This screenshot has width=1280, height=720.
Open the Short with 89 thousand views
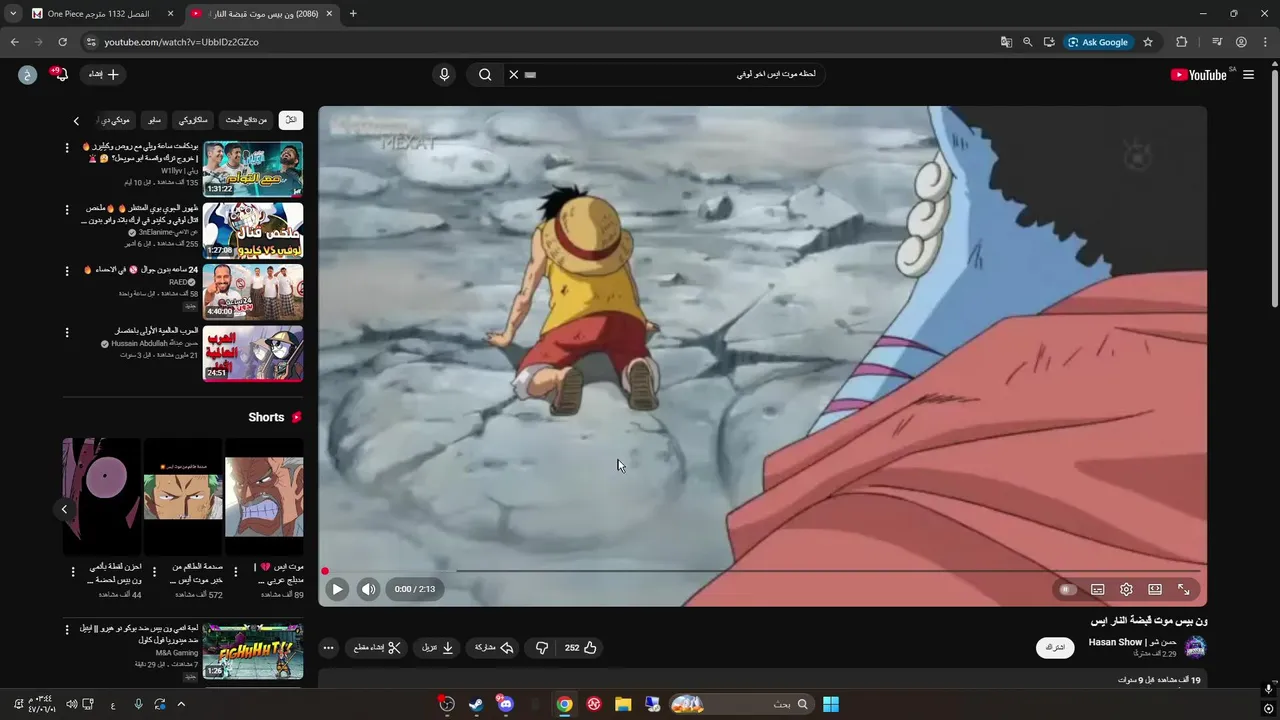[x=264, y=497]
